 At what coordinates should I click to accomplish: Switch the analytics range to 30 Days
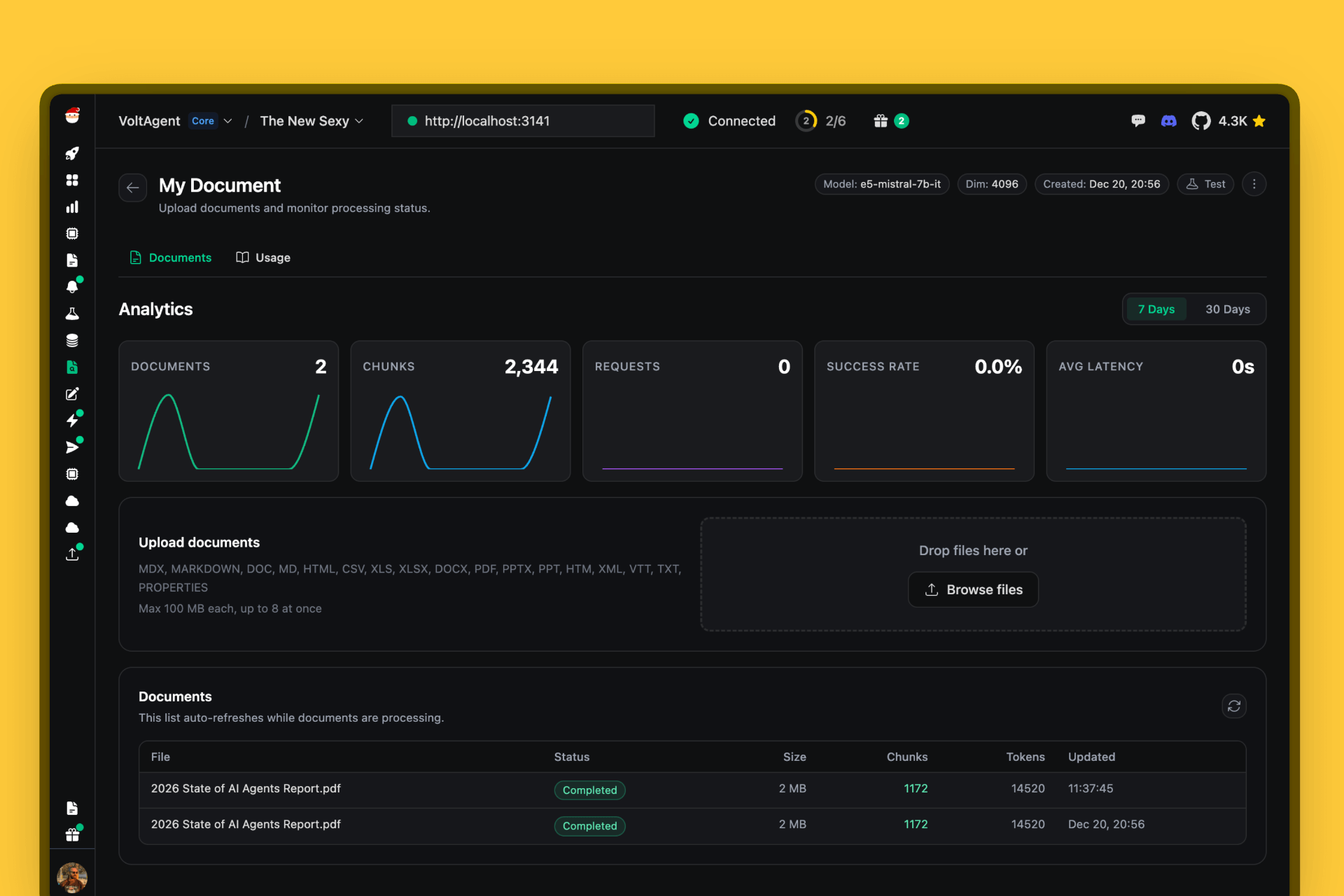1227,309
